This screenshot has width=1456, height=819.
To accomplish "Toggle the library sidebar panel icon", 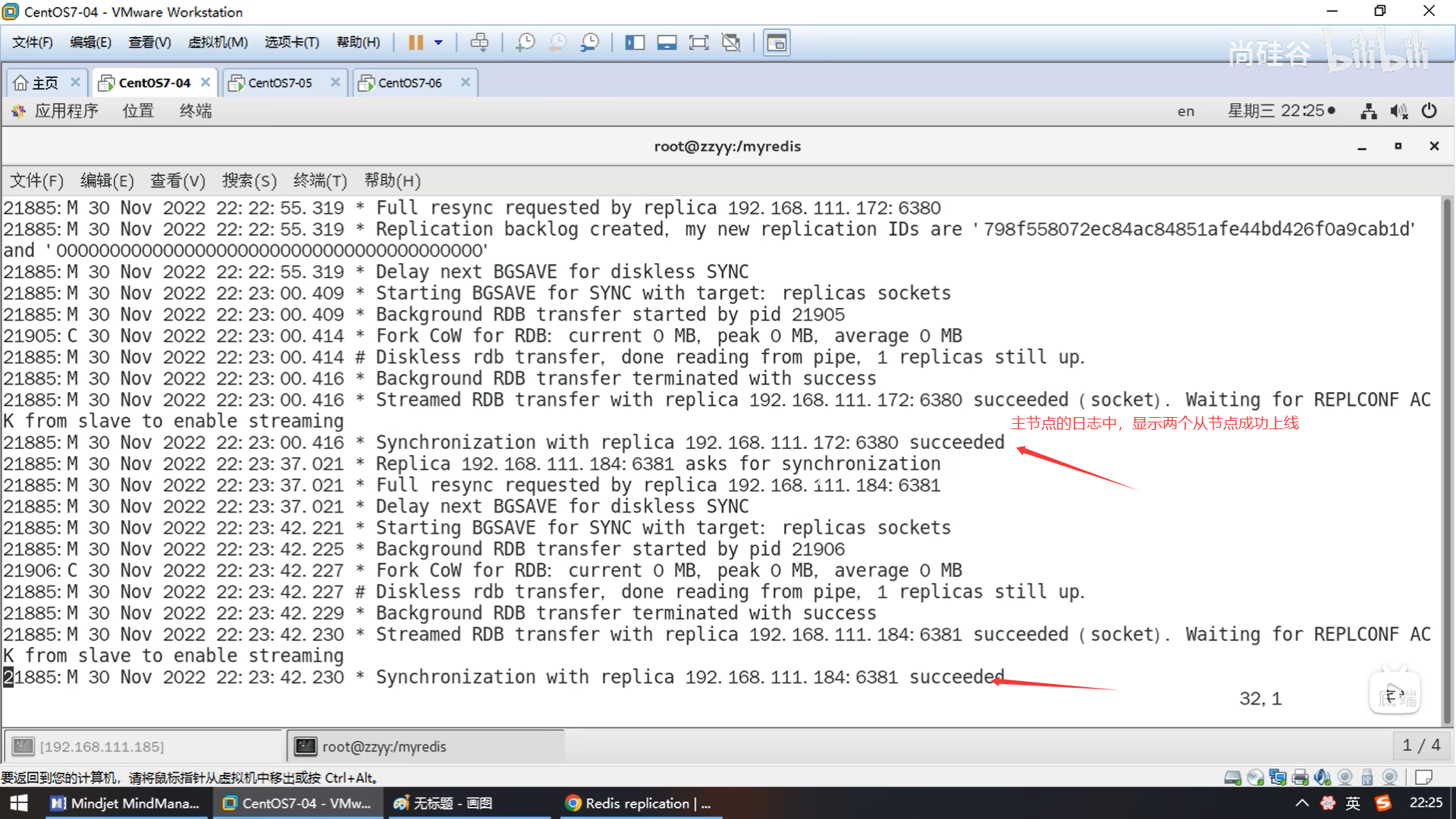I will [635, 42].
